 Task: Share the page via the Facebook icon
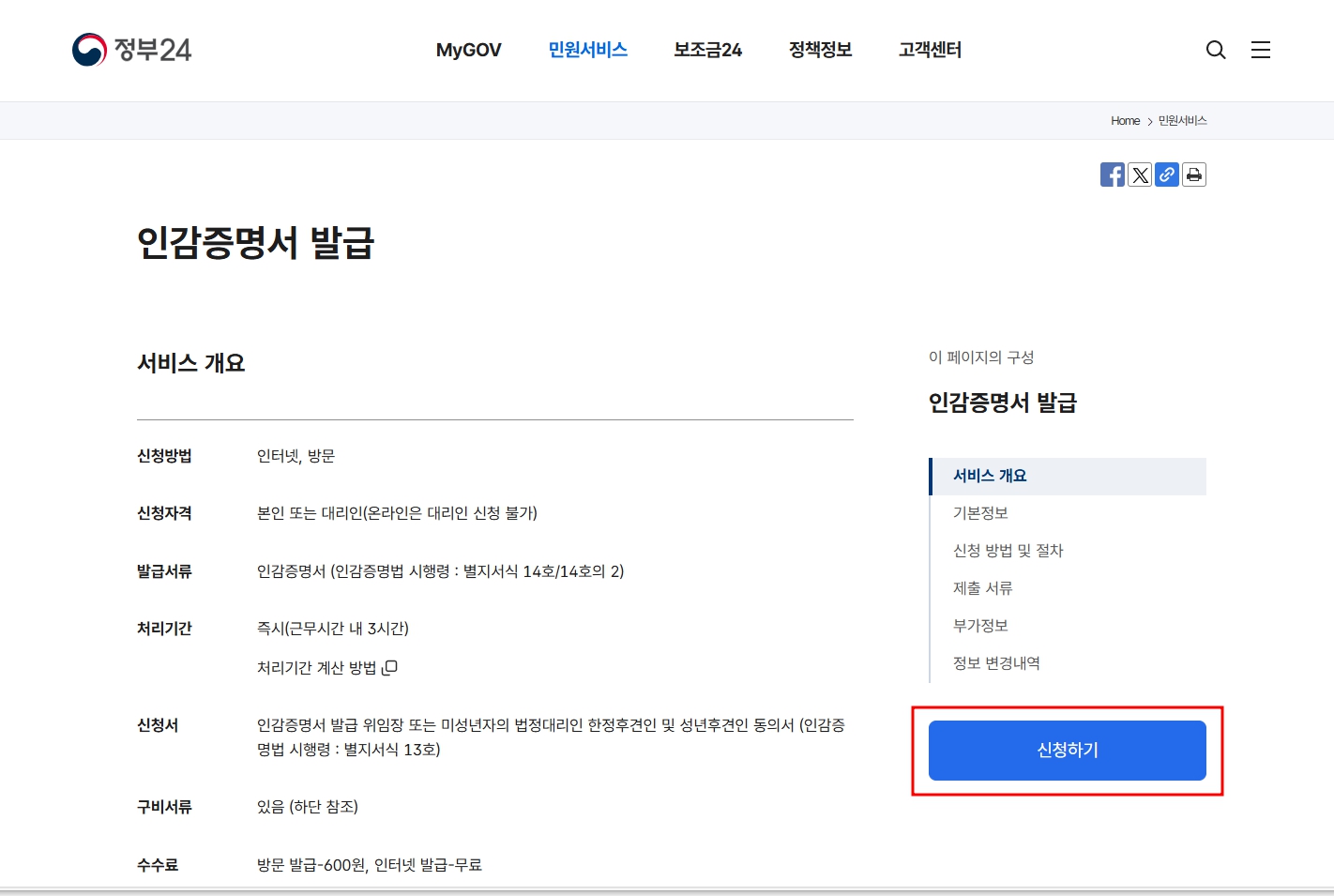click(1113, 174)
